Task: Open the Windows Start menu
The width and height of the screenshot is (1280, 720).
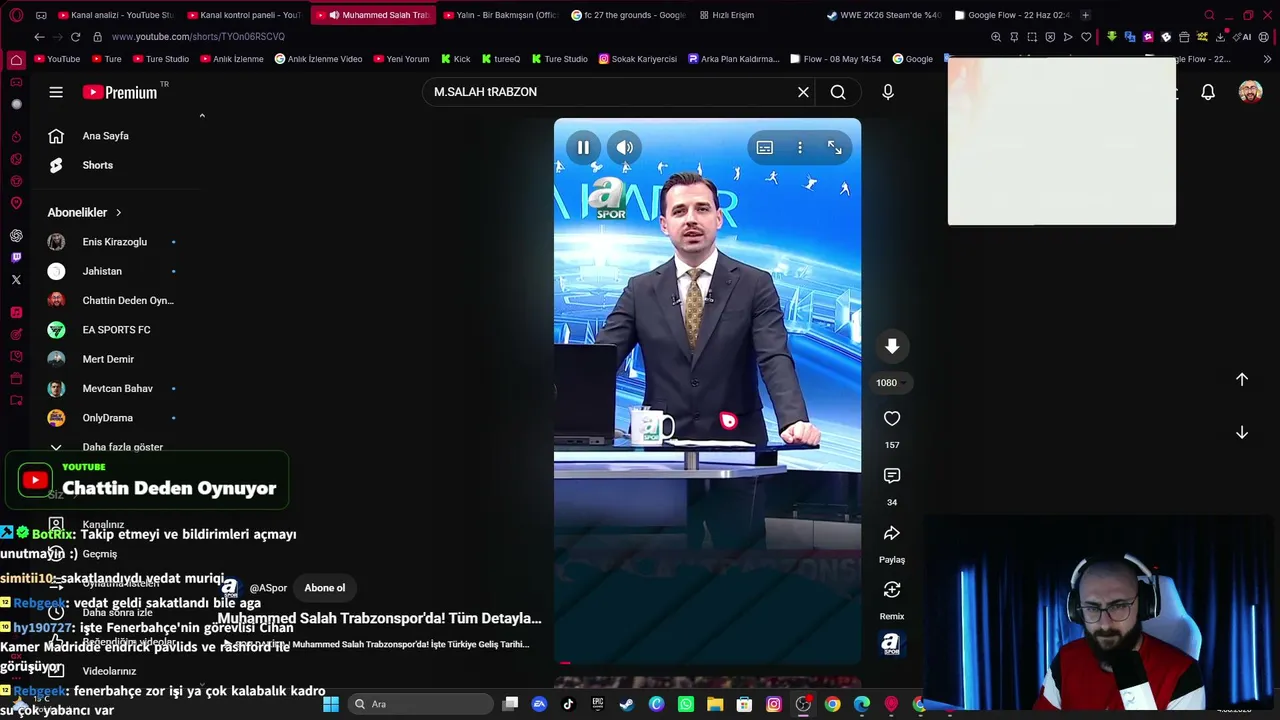Action: click(331, 704)
